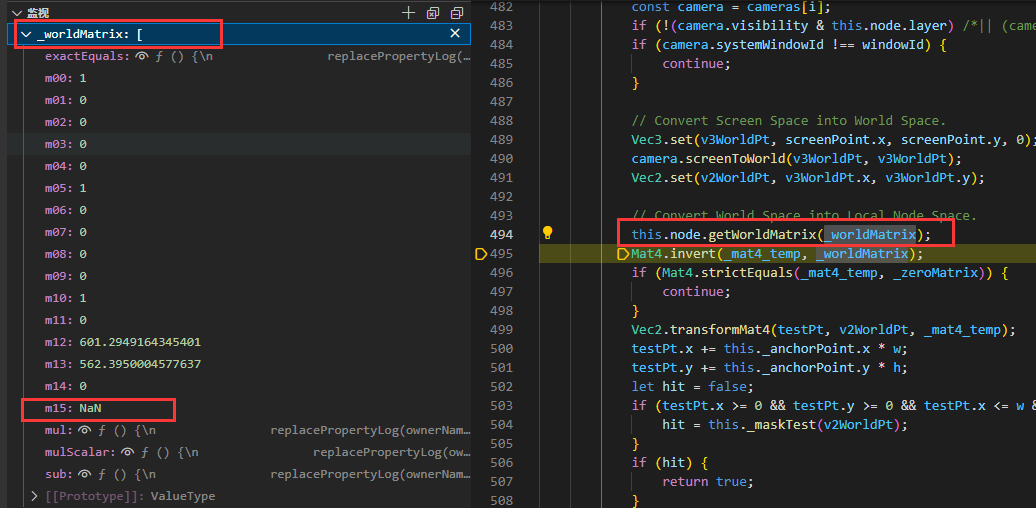The width and height of the screenshot is (1036, 508).
Task: Select the m03: 0 row
Action: (239, 144)
